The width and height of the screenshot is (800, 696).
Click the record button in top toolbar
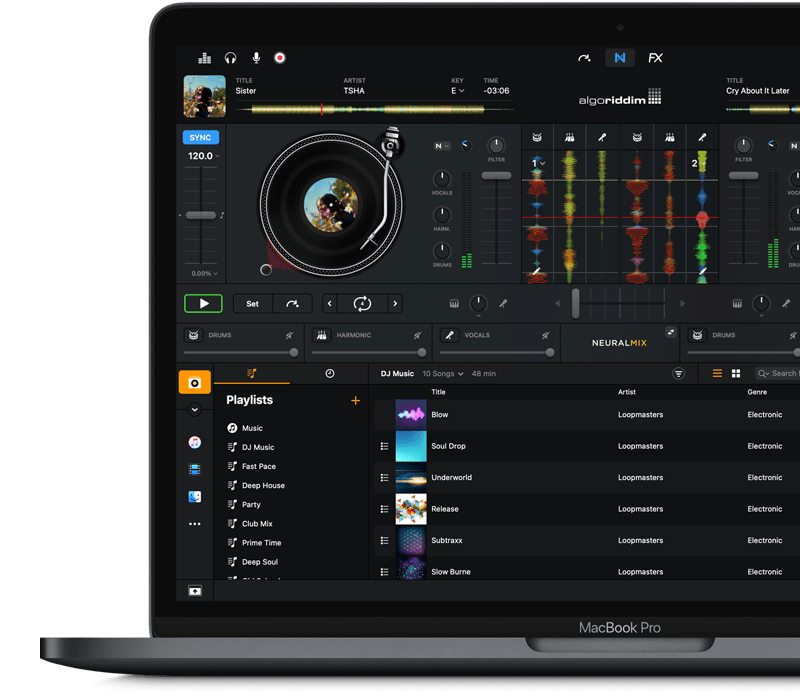[x=280, y=58]
